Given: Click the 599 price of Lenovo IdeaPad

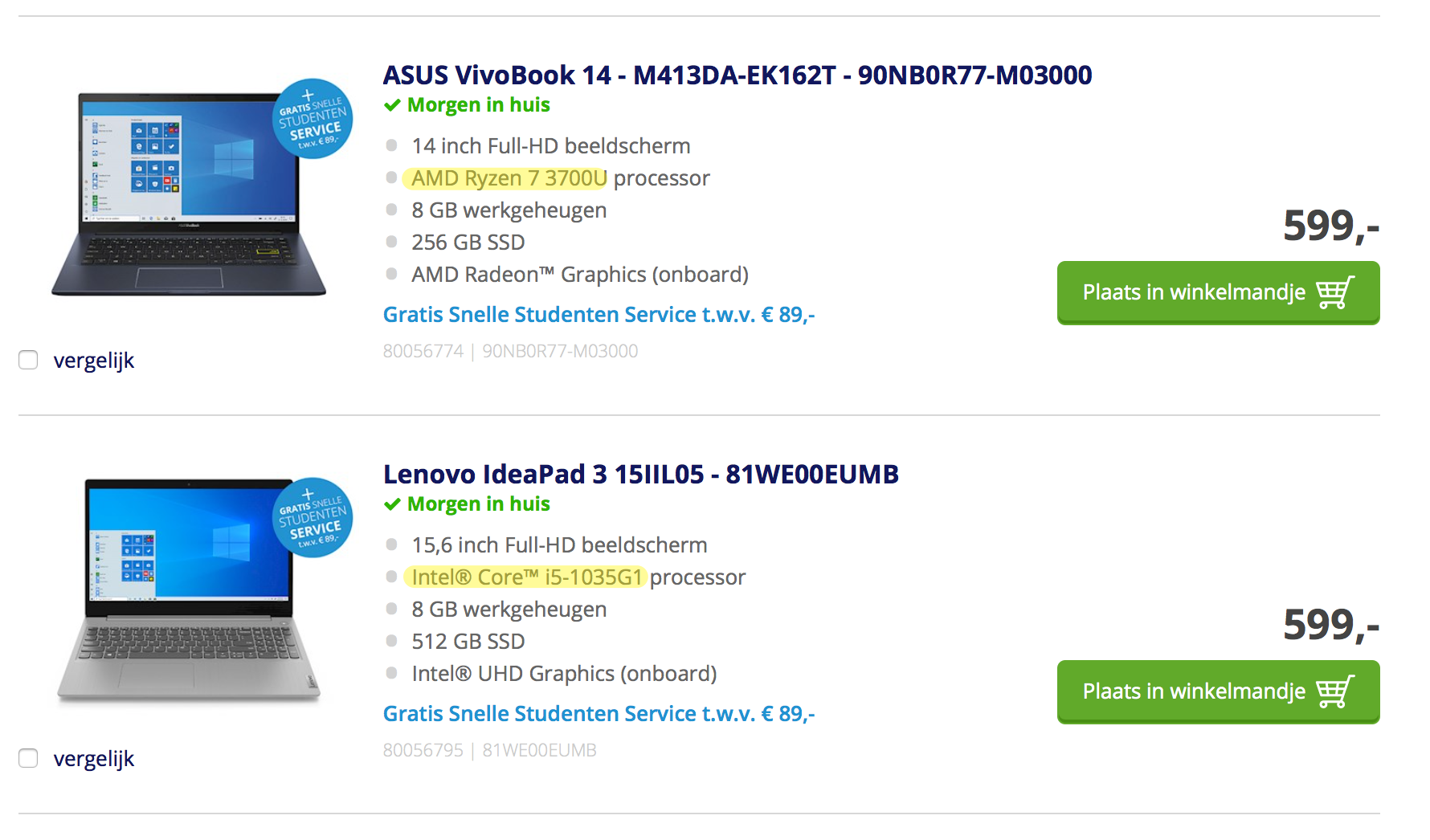Looking at the screenshot, I should [1330, 625].
